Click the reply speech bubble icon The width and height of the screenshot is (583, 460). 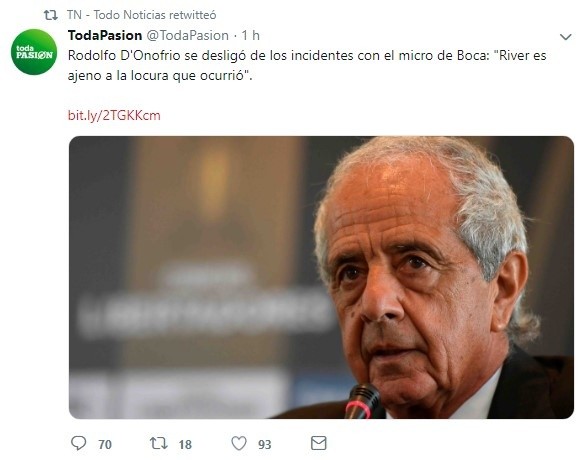coord(78,443)
